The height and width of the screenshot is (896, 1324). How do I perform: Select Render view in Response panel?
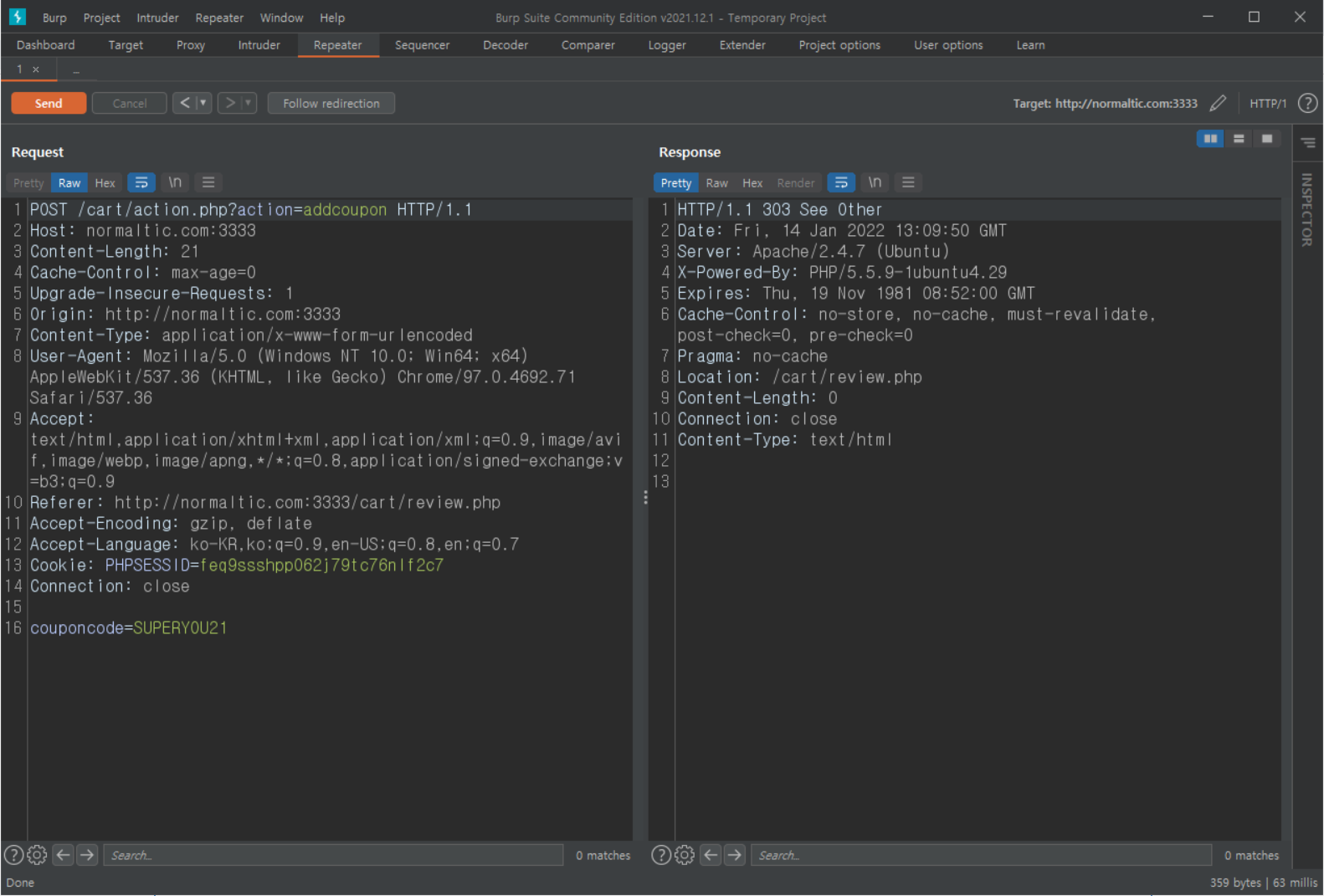click(795, 183)
